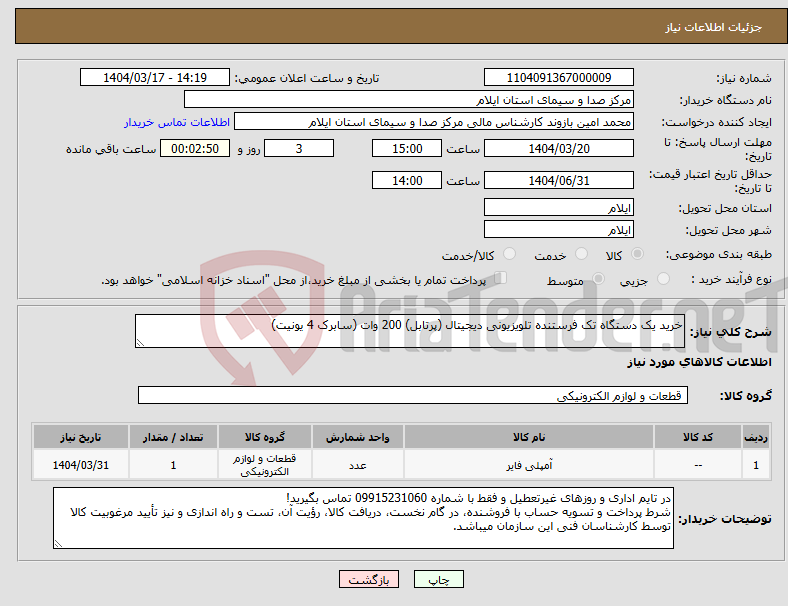The width and height of the screenshot is (788, 606).
Task: Click the قطعات و لوازم الکترونیکی group field
Action: [x=413, y=395]
